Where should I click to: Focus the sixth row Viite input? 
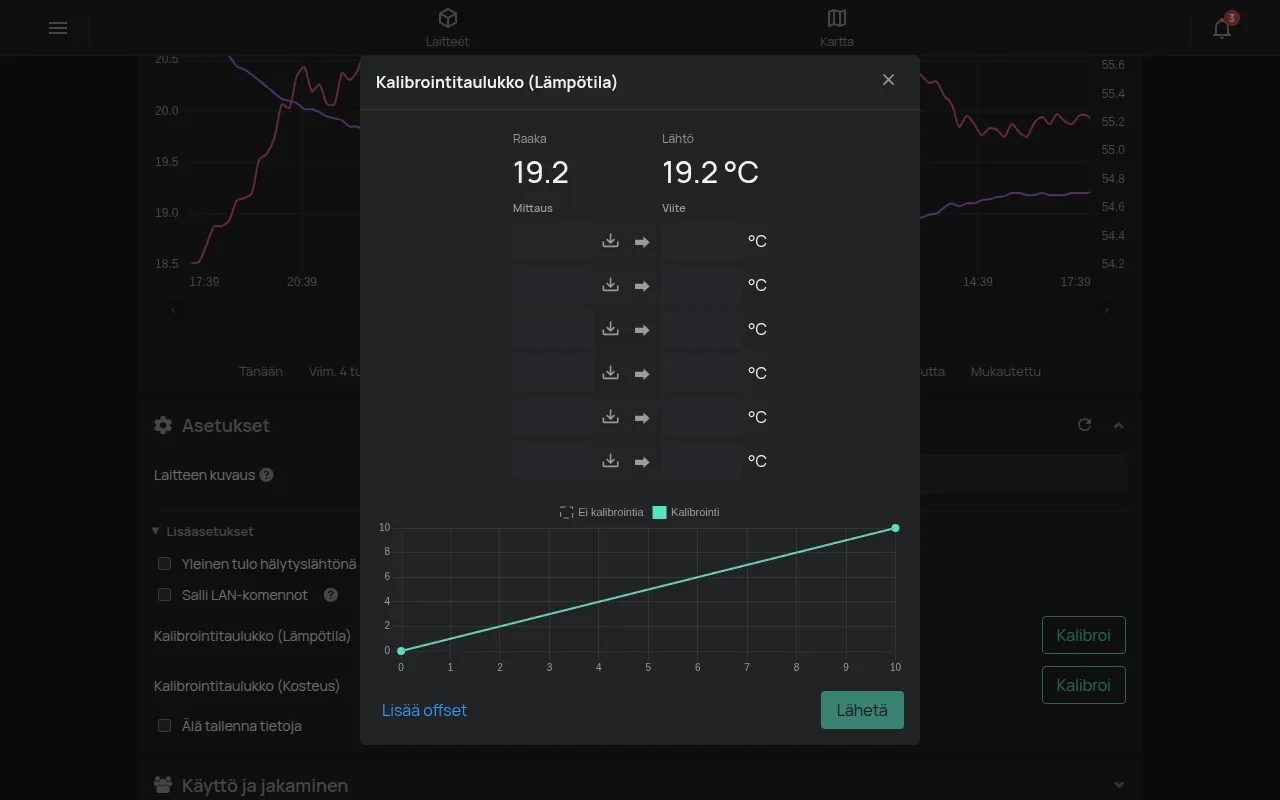702,461
